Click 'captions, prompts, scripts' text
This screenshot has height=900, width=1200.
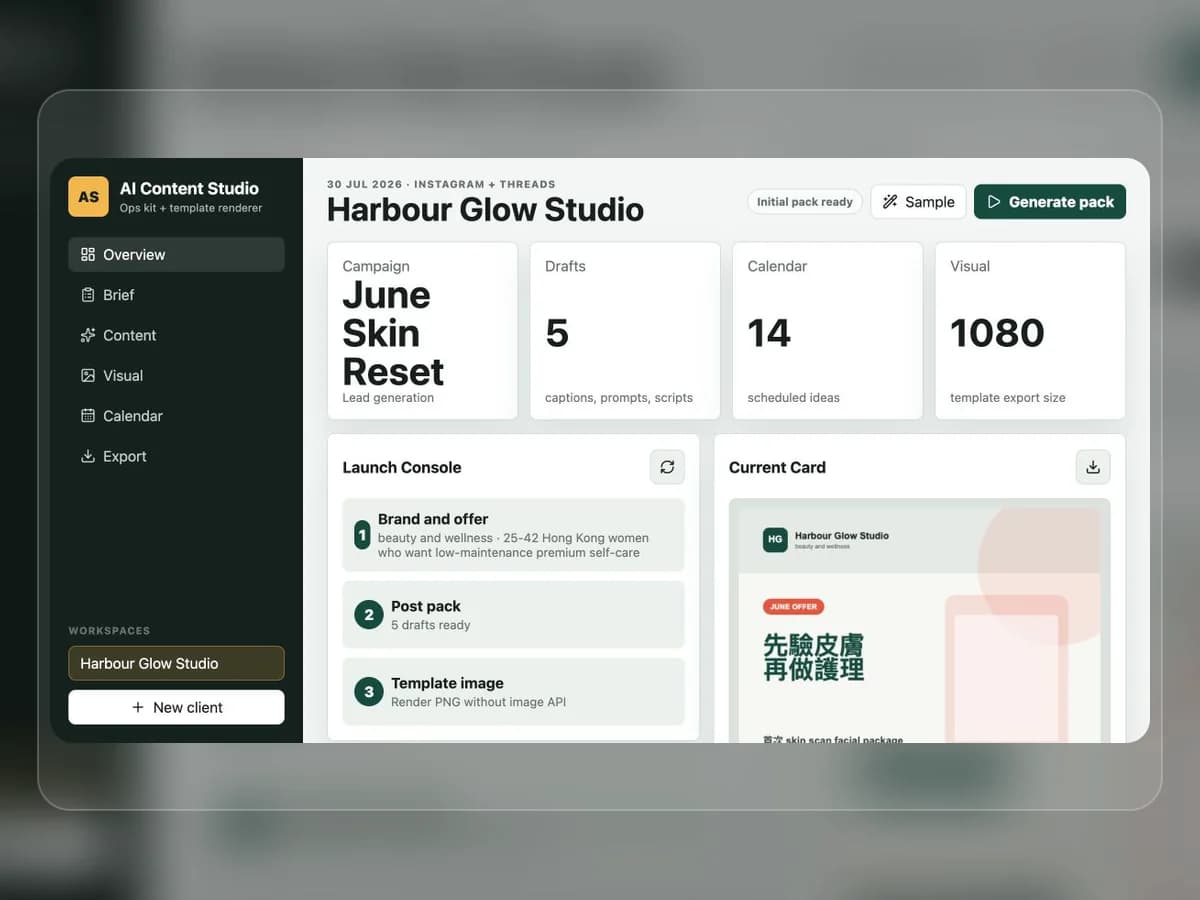coord(619,397)
